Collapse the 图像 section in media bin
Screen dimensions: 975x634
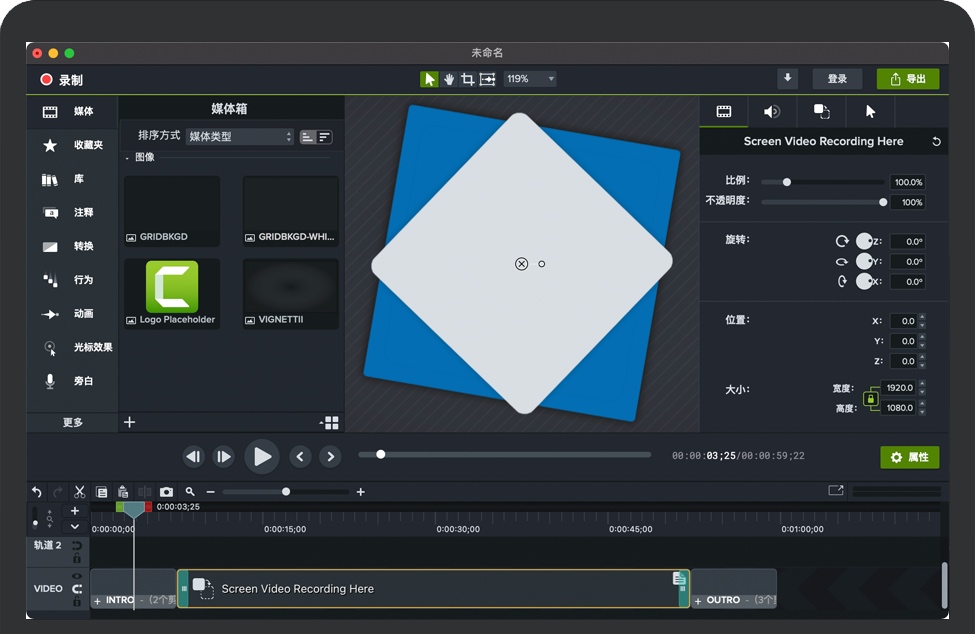[x=127, y=158]
